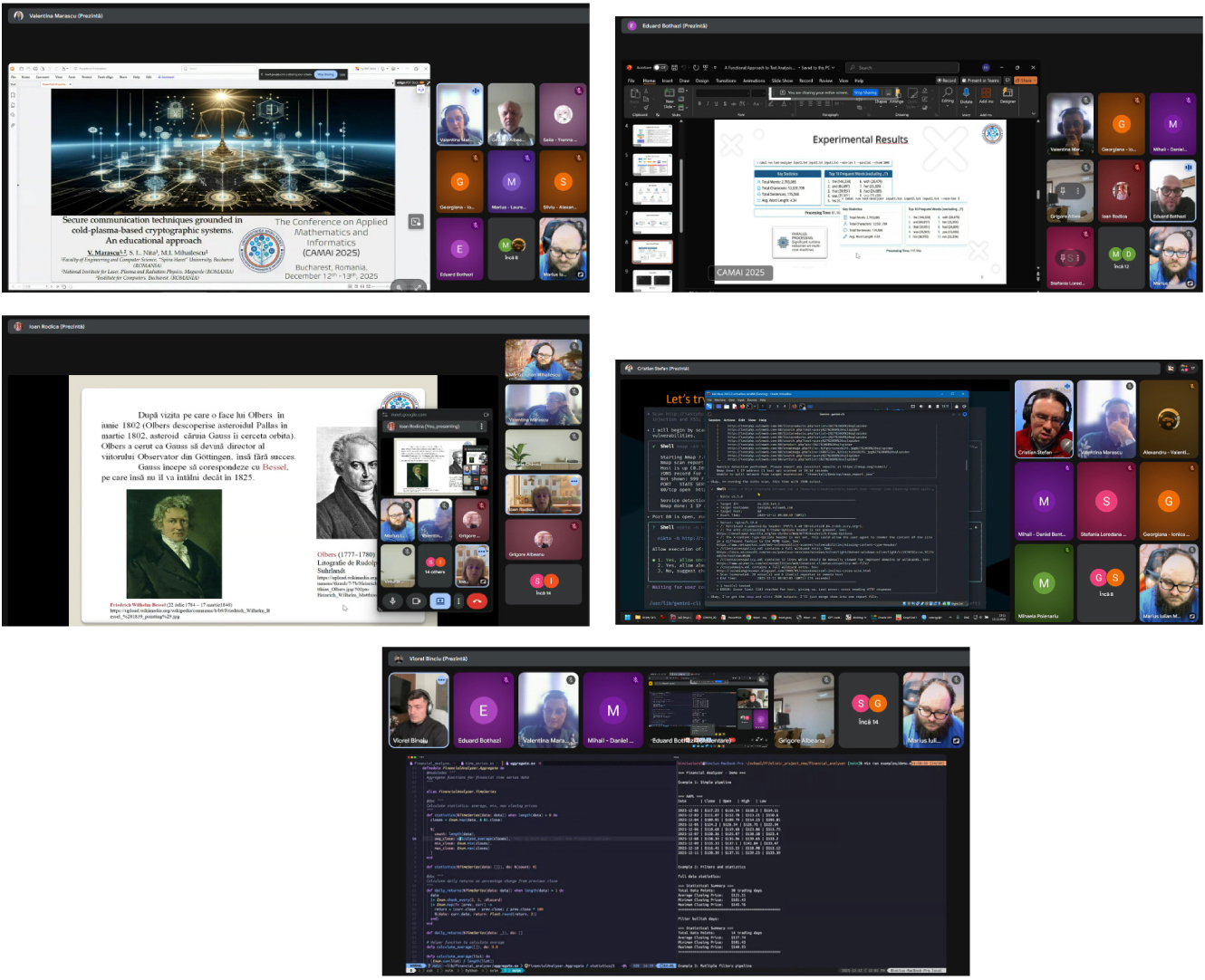The width and height of the screenshot is (1205, 980).
Task: Click the present screen icon in Meet
Action: pyautogui.click(x=440, y=600)
